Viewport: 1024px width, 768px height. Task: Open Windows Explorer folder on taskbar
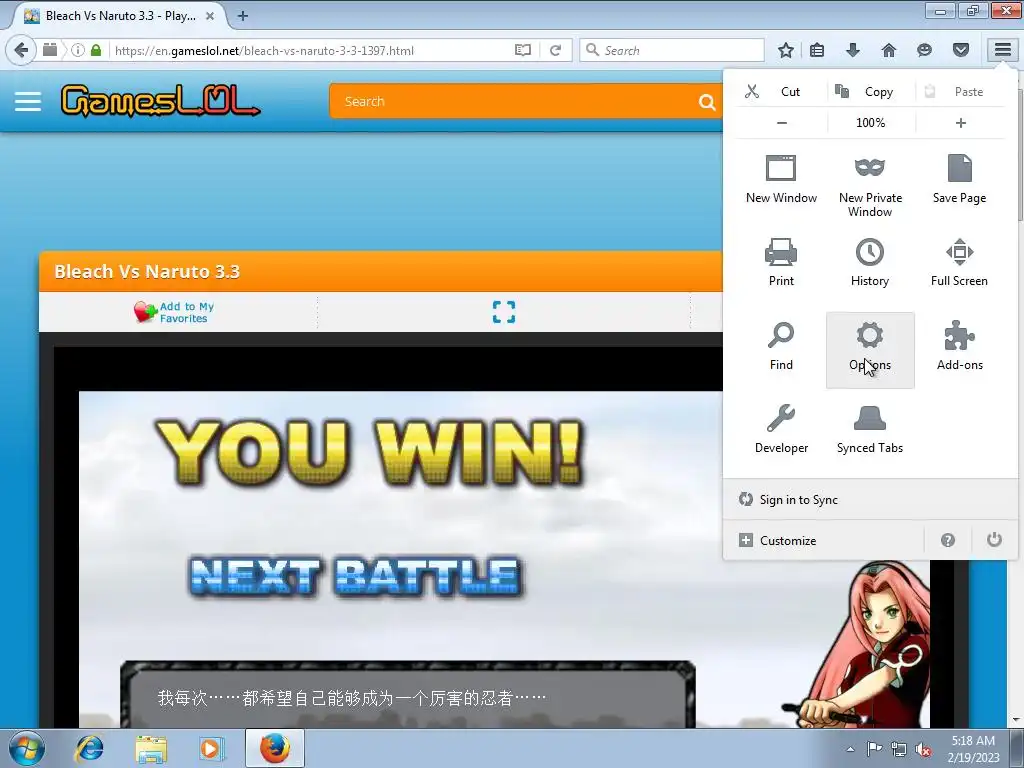(x=151, y=748)
